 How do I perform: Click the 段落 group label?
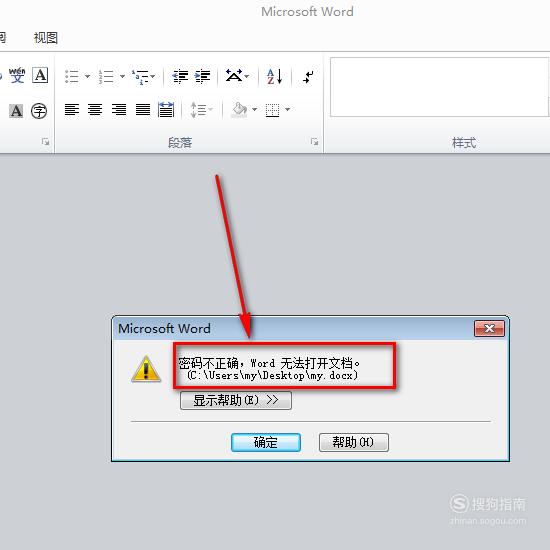pos(180,143)
